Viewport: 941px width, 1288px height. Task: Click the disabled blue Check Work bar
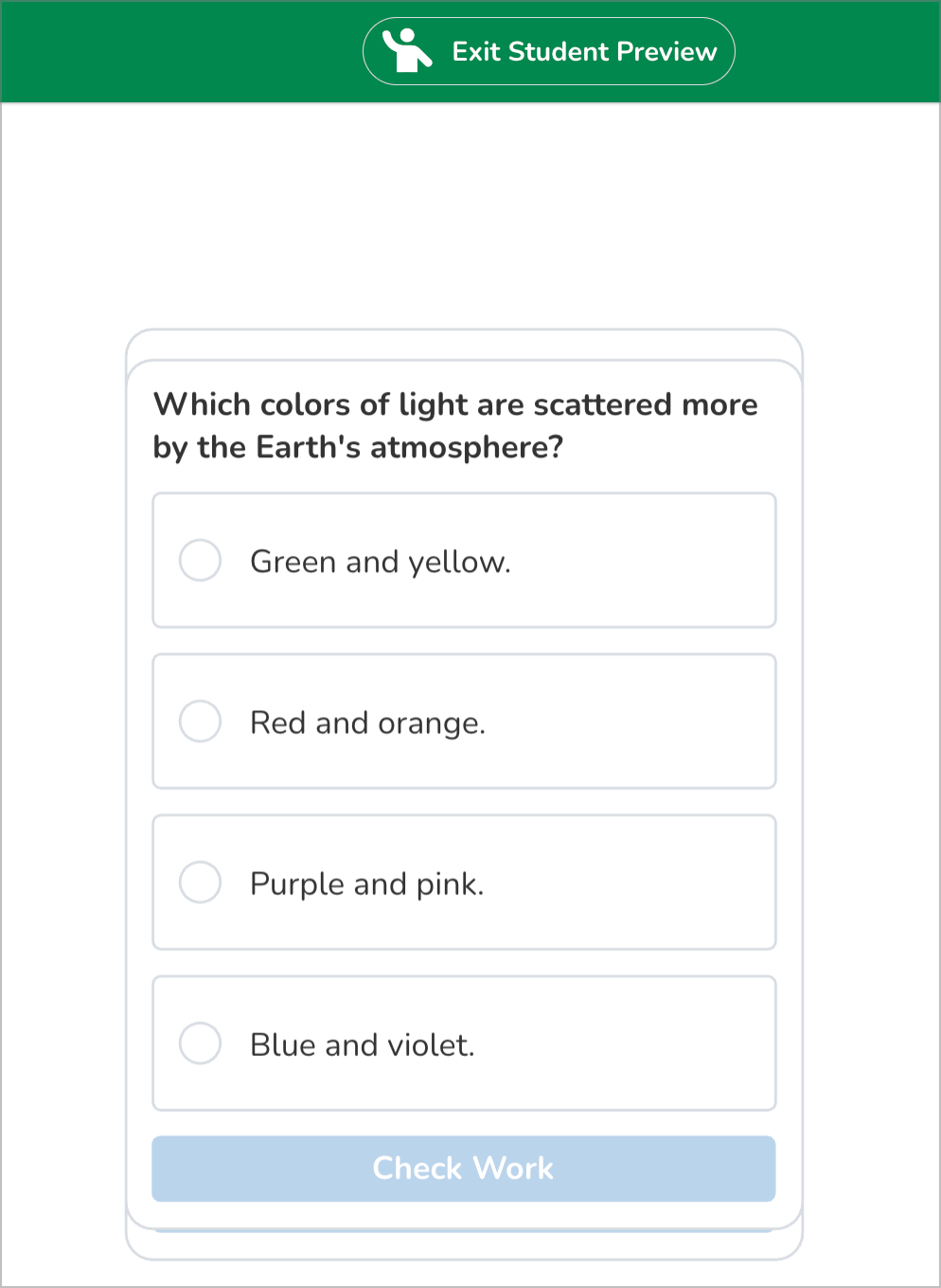pos(463,1169)
